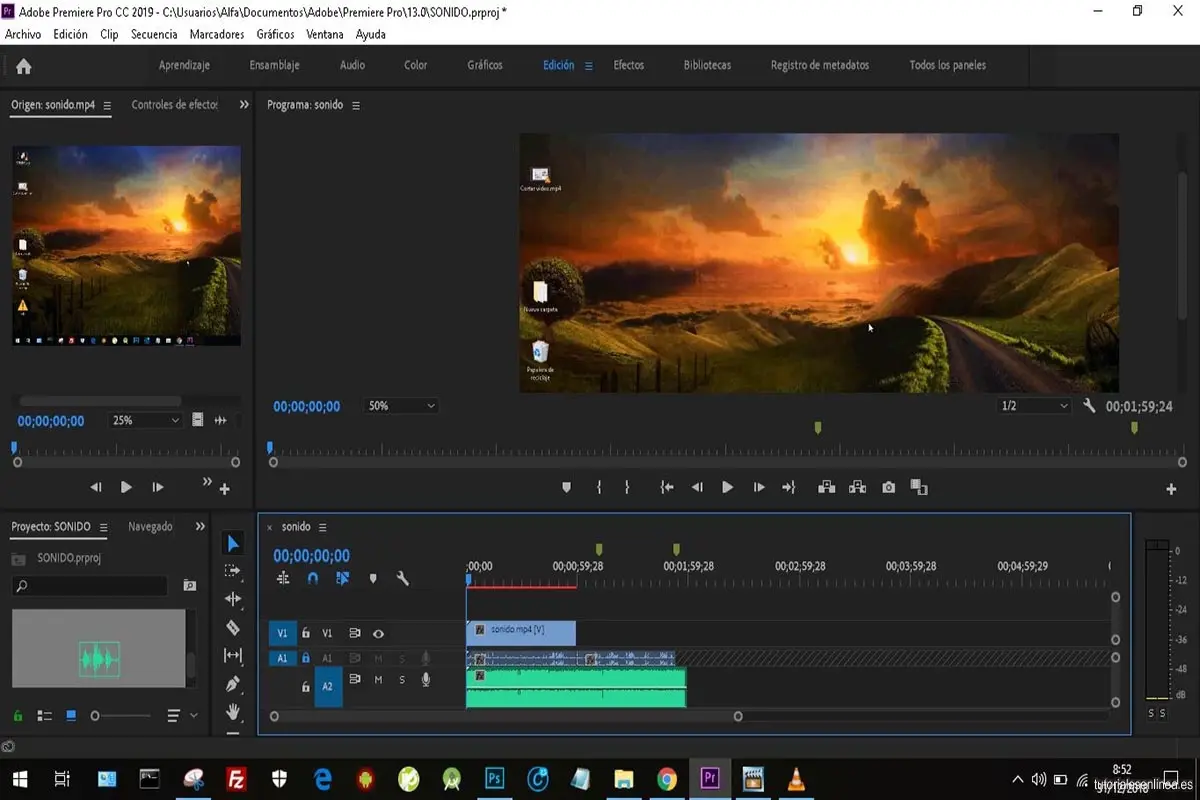Open the Timeline display settings wrench
The width and height of the screenshot is (1200, 800).
tap(404, 577)
